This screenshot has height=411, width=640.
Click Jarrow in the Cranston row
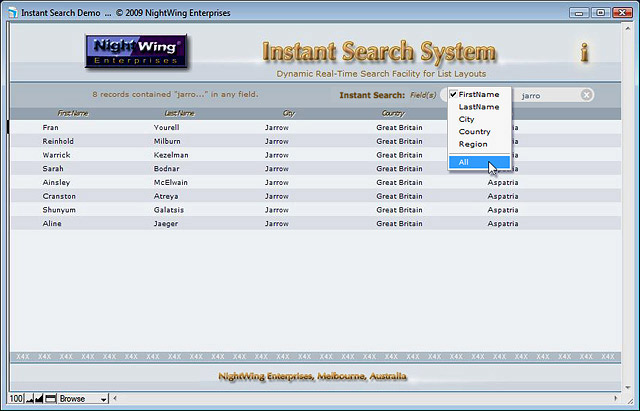(277, 196)
